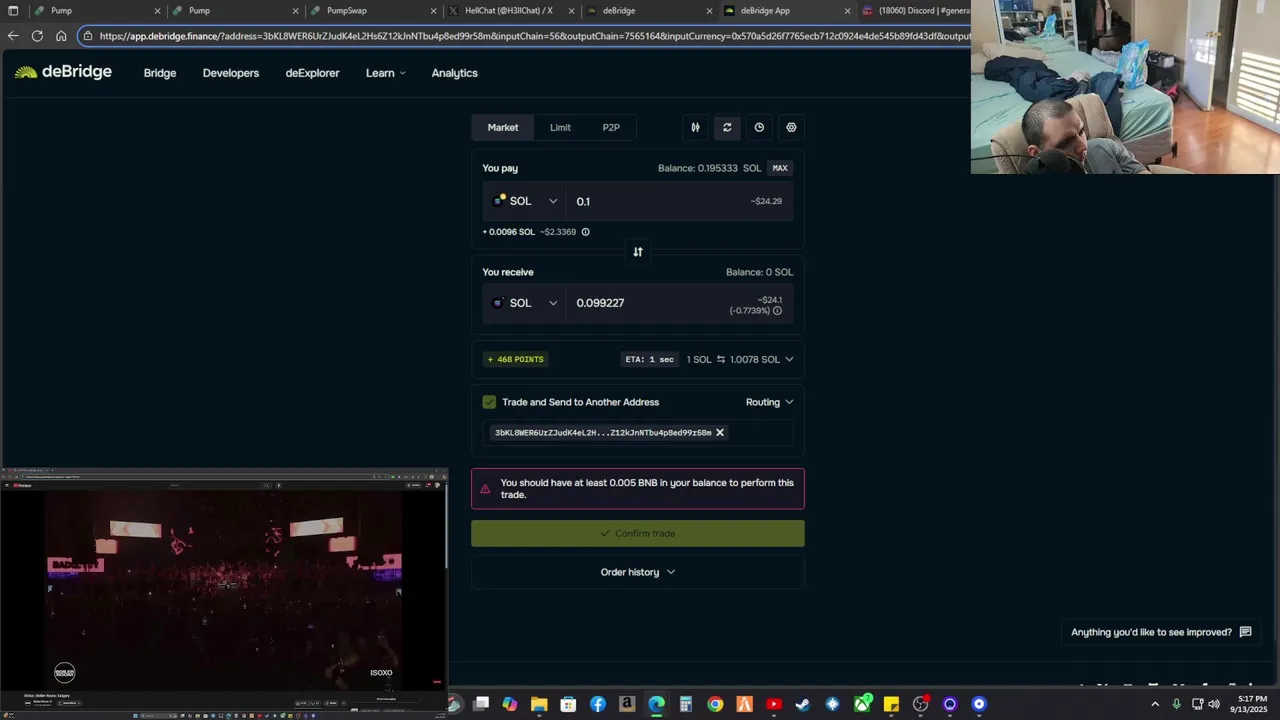Viewport: 1280px width, 720px height.
Task: Click the volume icon in the system tray
Action: pyautogui.click(x=1214, y=704)
